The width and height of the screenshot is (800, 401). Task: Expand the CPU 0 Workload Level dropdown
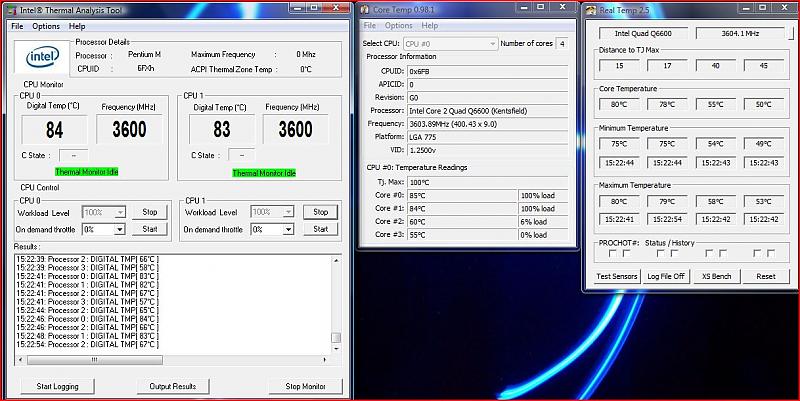120,212
